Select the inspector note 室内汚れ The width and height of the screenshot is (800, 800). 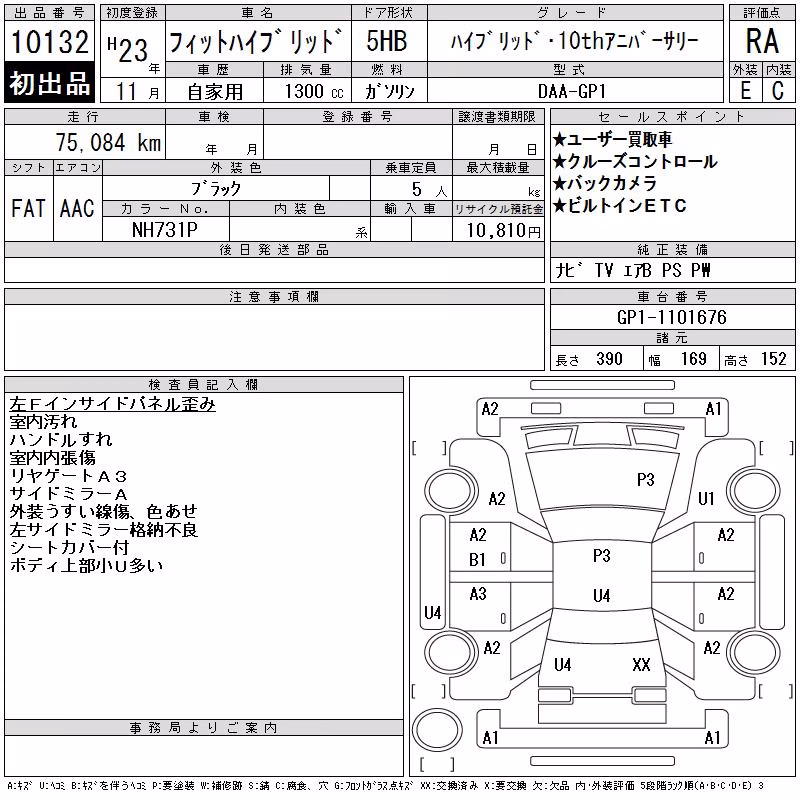(43, 422)
